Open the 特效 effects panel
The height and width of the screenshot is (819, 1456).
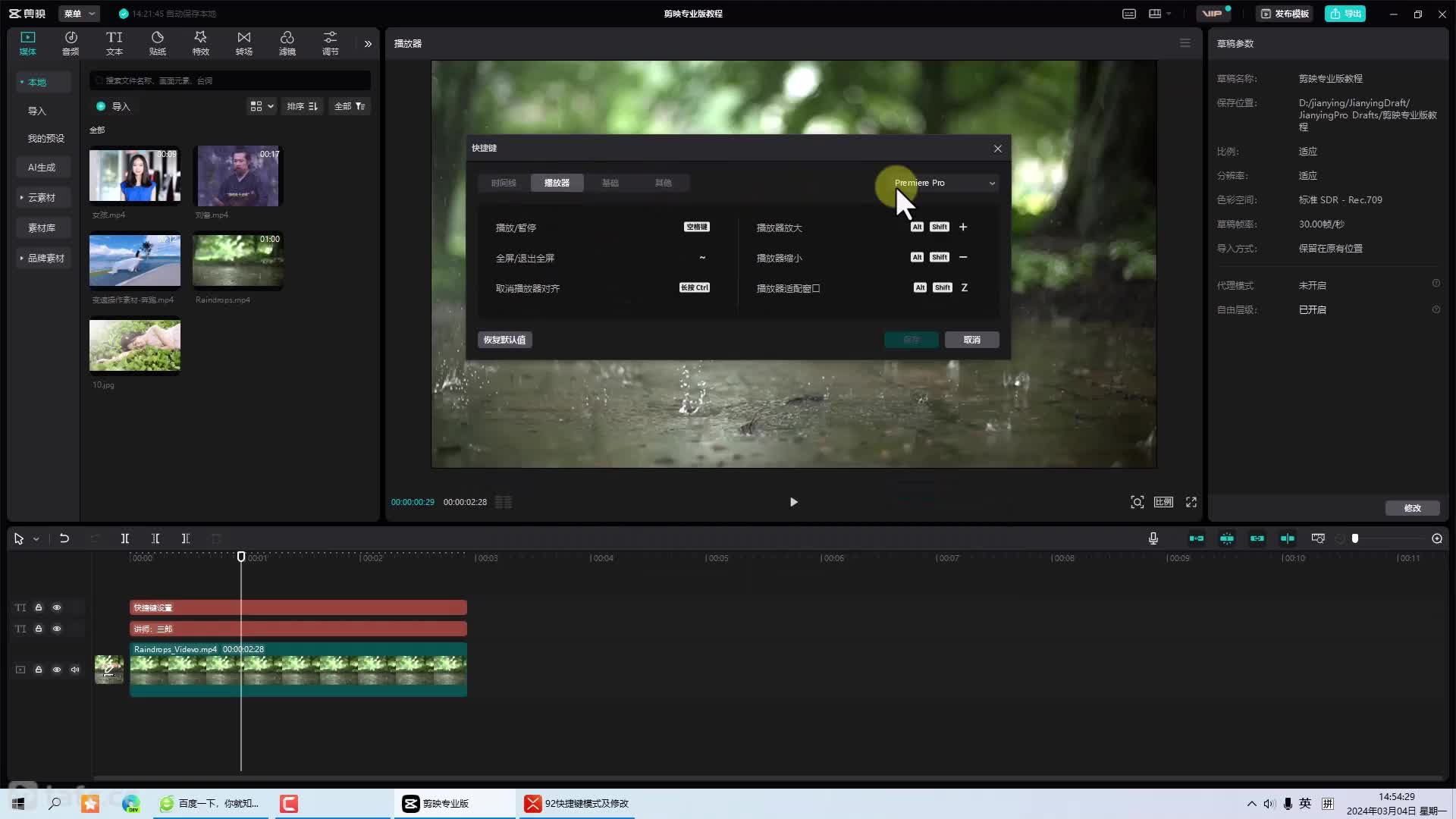click(201, 43)
